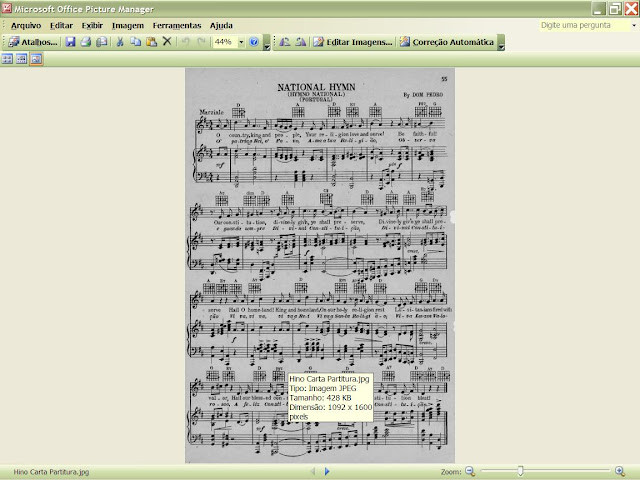Click the zoom in magnifier icon
Viewport: 640px width, 480px height.
click(x=620, y=471)
